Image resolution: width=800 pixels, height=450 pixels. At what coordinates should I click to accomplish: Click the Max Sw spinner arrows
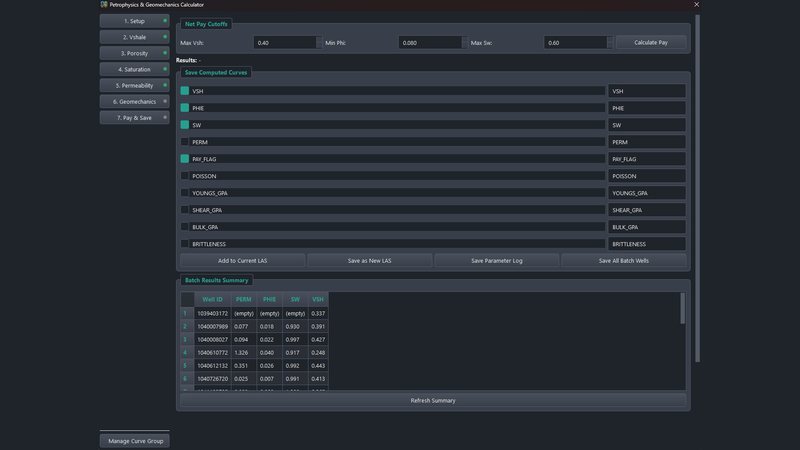click(610, 43)
